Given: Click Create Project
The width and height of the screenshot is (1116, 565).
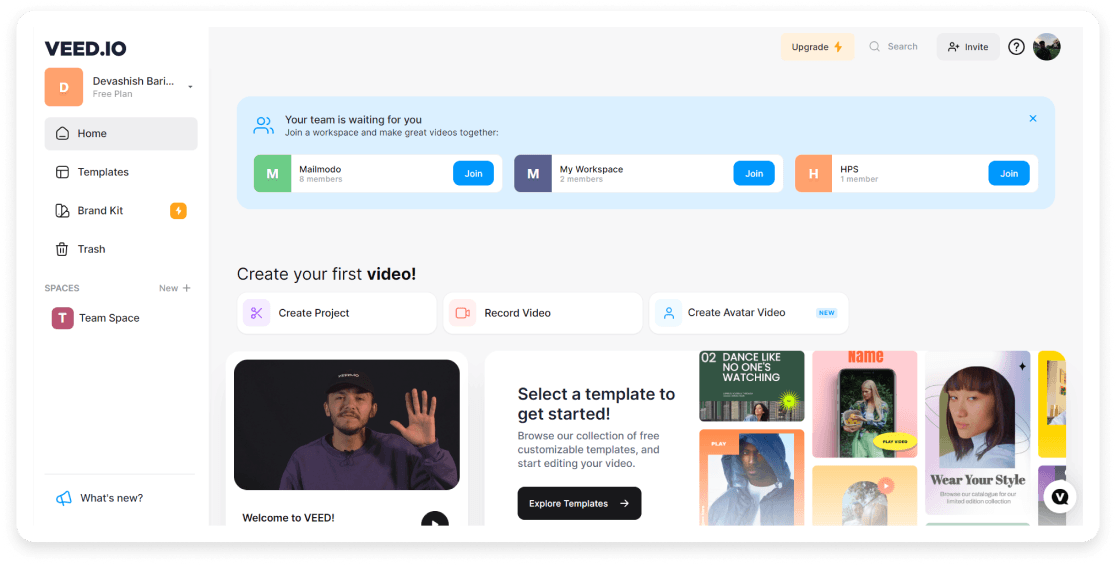Looking at the screenshot, I should coord(337,313).
